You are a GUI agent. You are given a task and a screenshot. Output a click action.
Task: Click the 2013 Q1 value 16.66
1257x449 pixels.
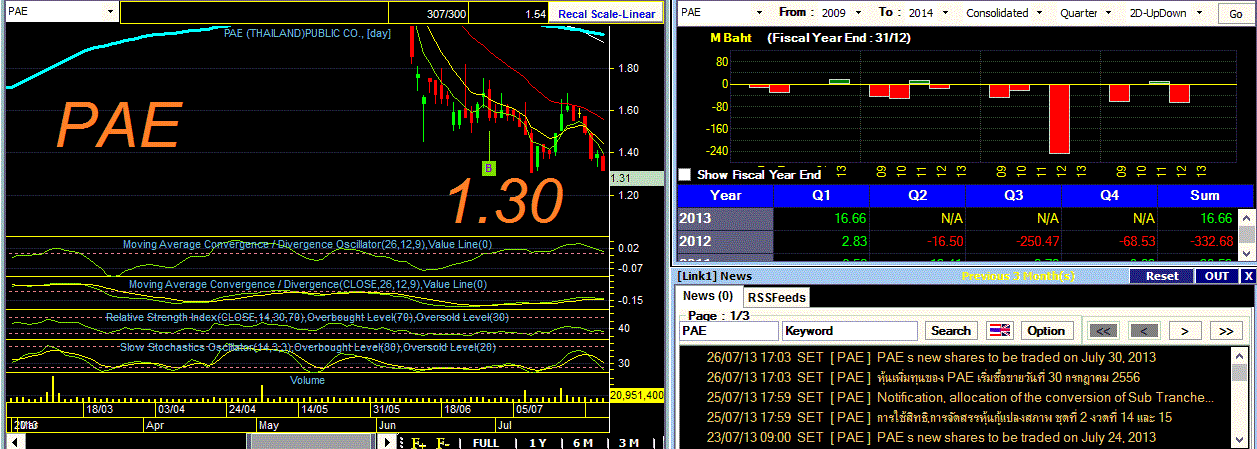point(850,218)
